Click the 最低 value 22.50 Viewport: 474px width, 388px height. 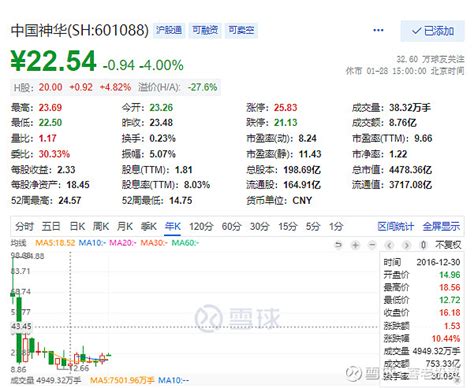point(50,123)
